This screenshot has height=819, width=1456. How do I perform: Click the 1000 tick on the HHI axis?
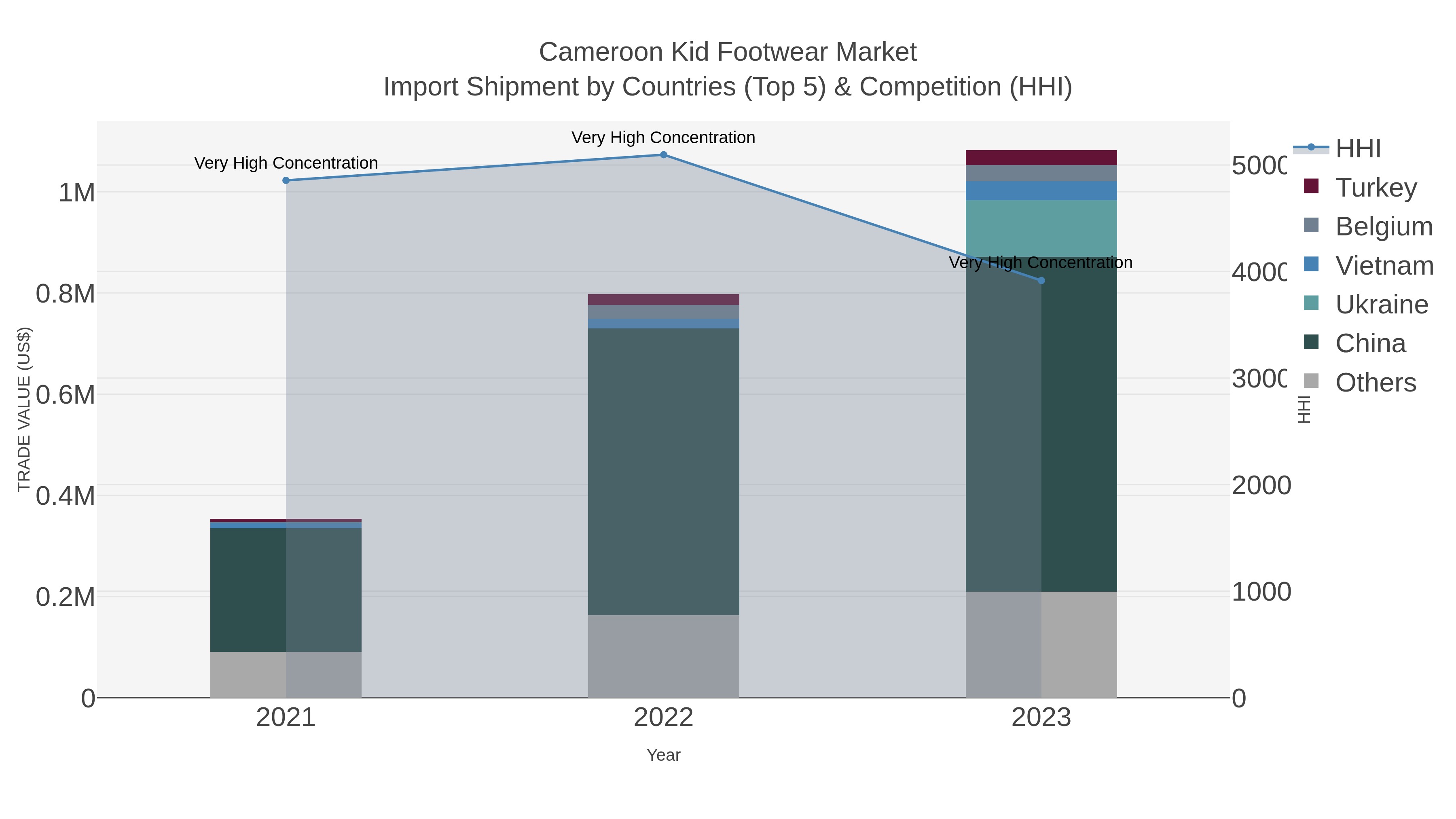1261,592
